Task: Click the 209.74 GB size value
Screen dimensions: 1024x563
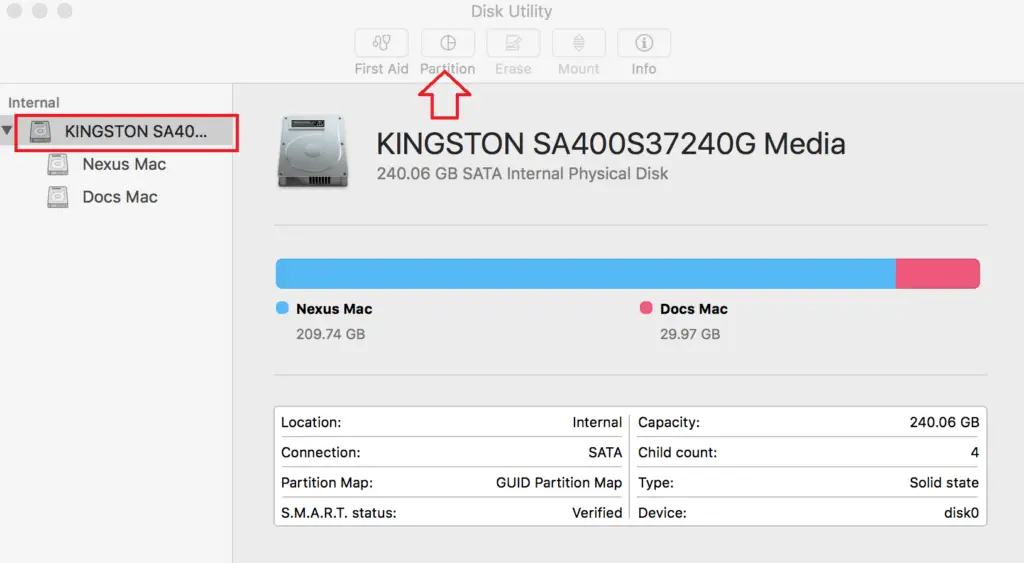Action: pos(330,334)
